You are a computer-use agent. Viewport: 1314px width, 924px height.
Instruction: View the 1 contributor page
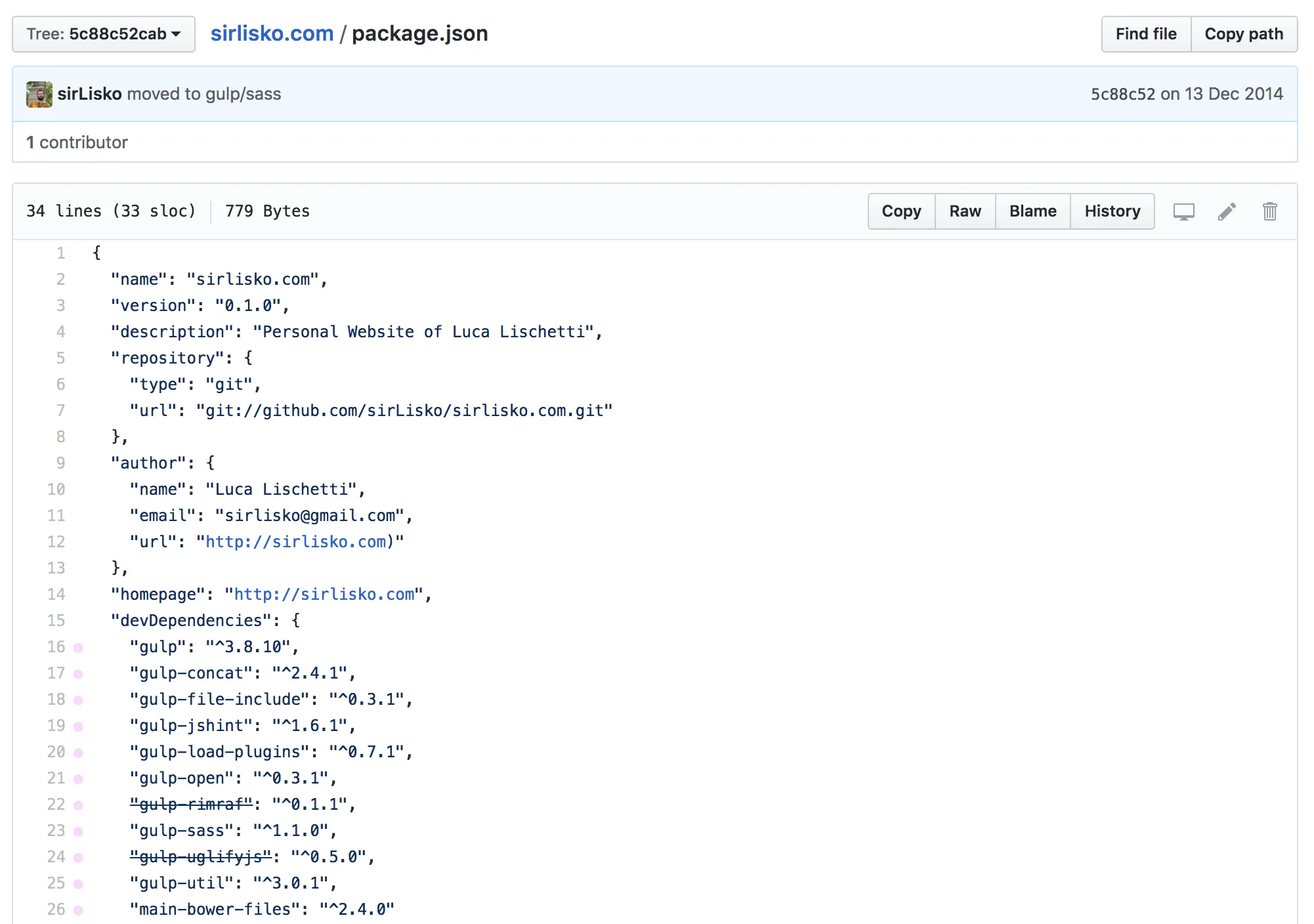pyautogui.click(x=77, y=142)
